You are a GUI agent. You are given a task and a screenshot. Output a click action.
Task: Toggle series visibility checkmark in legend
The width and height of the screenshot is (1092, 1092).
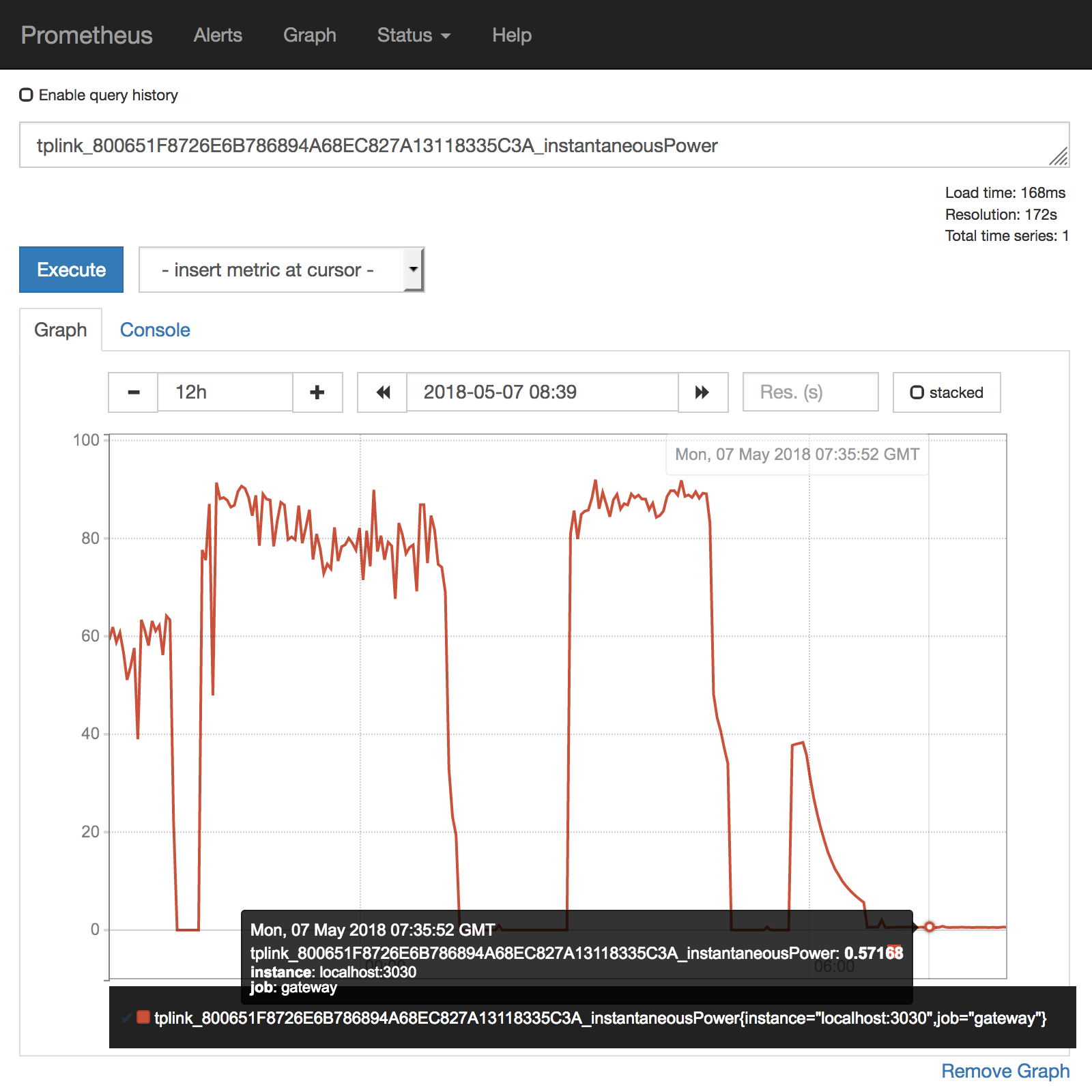coord(127,1018)
